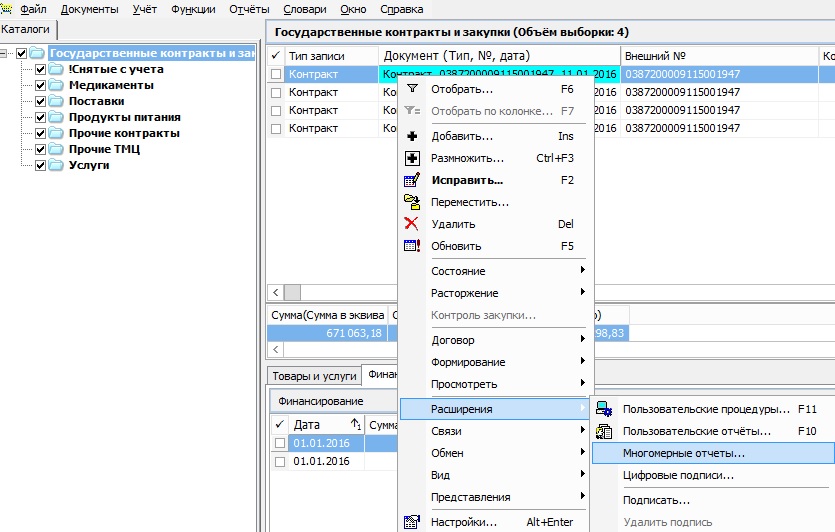
Task: Open the Формирование submenu
Action: pyautogui.click(x=496, y=362)
